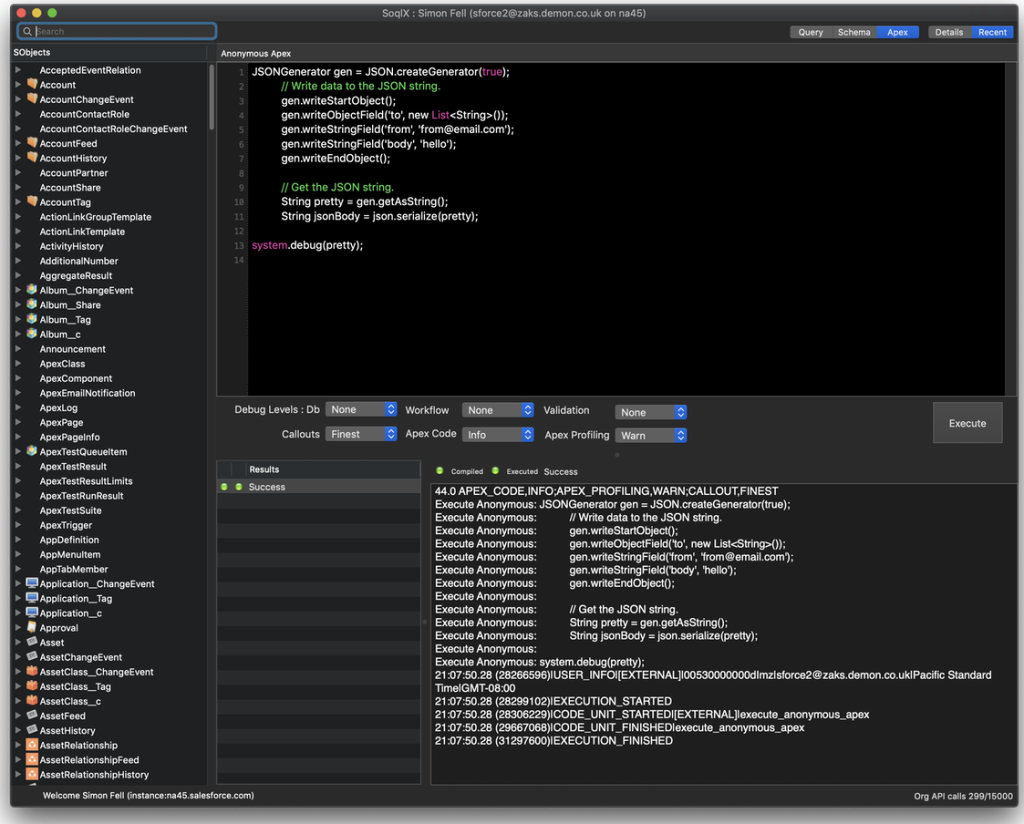Toggle the Recent panel button
The height and width of the screenshot is (824, 1024).
[x=992, y=32]
